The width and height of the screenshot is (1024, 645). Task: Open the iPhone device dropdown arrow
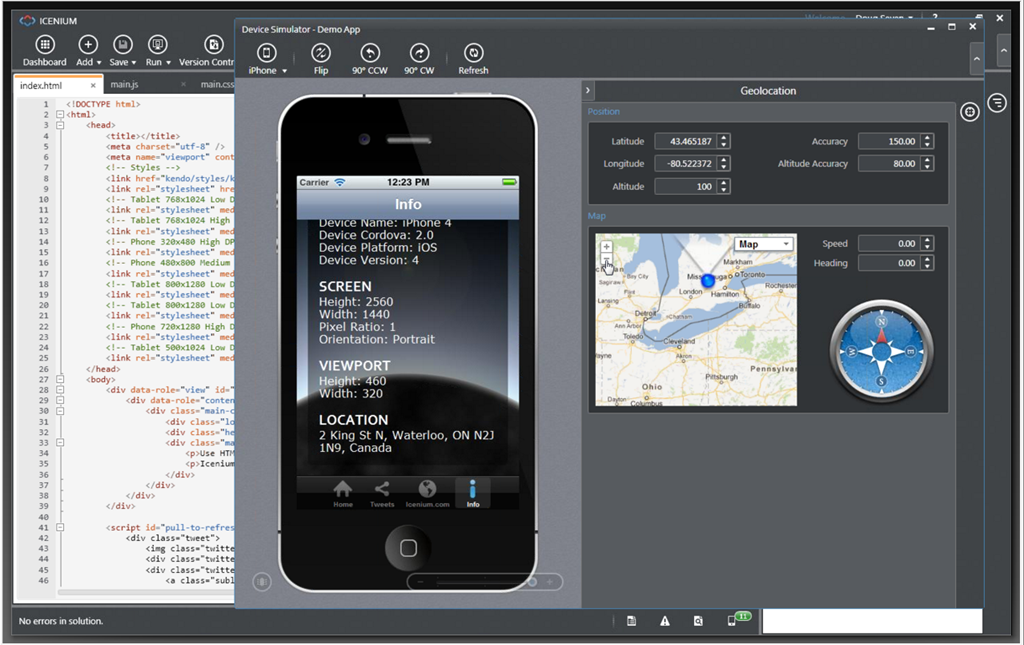(x=285, y=71)
